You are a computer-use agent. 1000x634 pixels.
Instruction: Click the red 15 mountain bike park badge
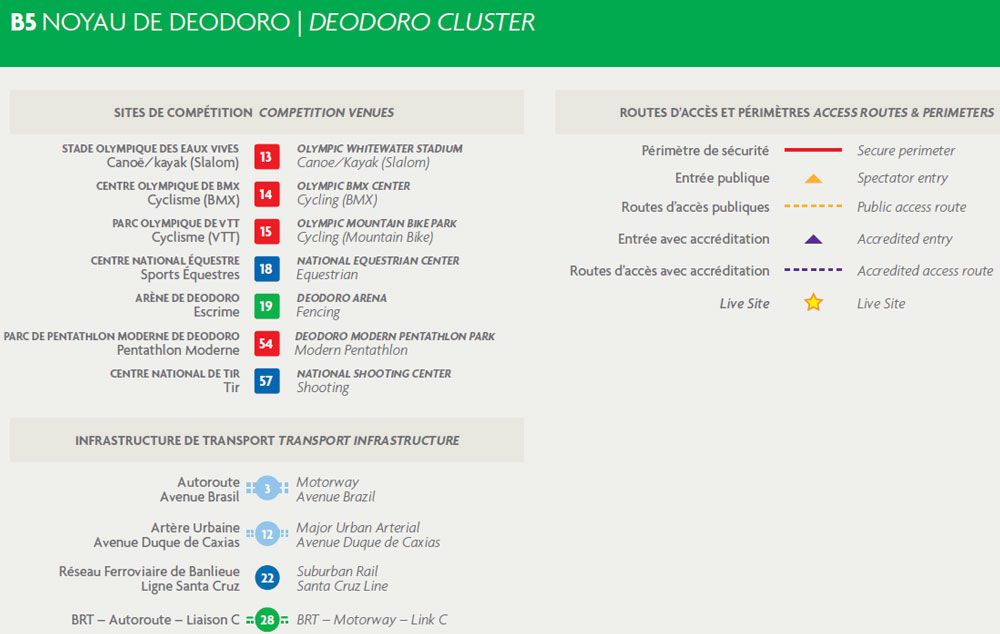click(x=266, y=231)
